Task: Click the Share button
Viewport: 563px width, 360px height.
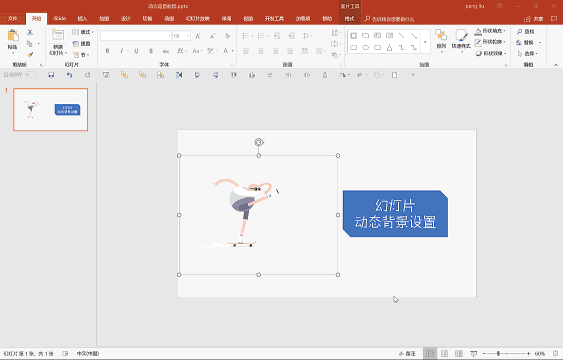Action: pos(534,19)
